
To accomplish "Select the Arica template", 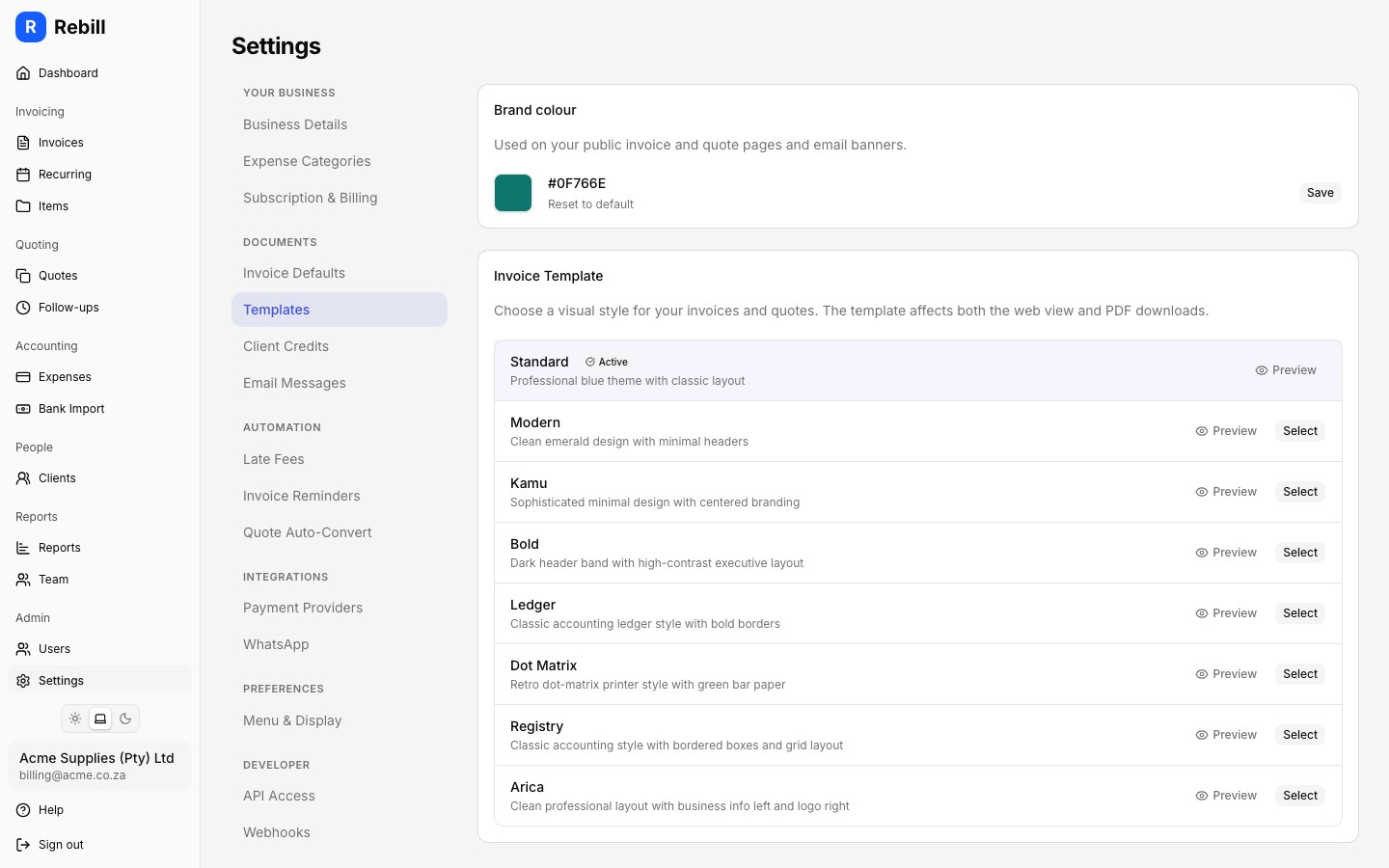I will [1300, 796].
